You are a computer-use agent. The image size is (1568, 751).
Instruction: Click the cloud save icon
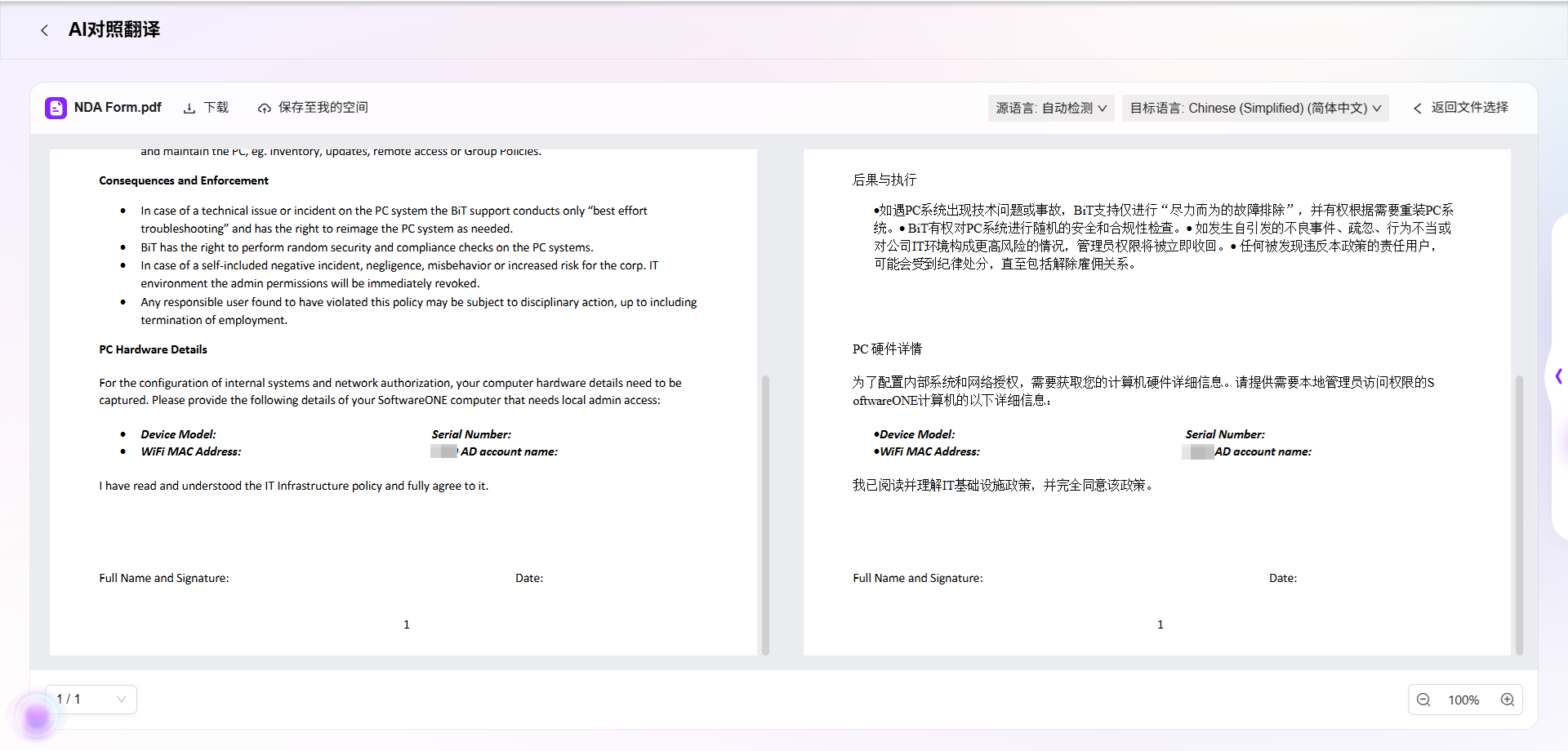coord(265,109)
